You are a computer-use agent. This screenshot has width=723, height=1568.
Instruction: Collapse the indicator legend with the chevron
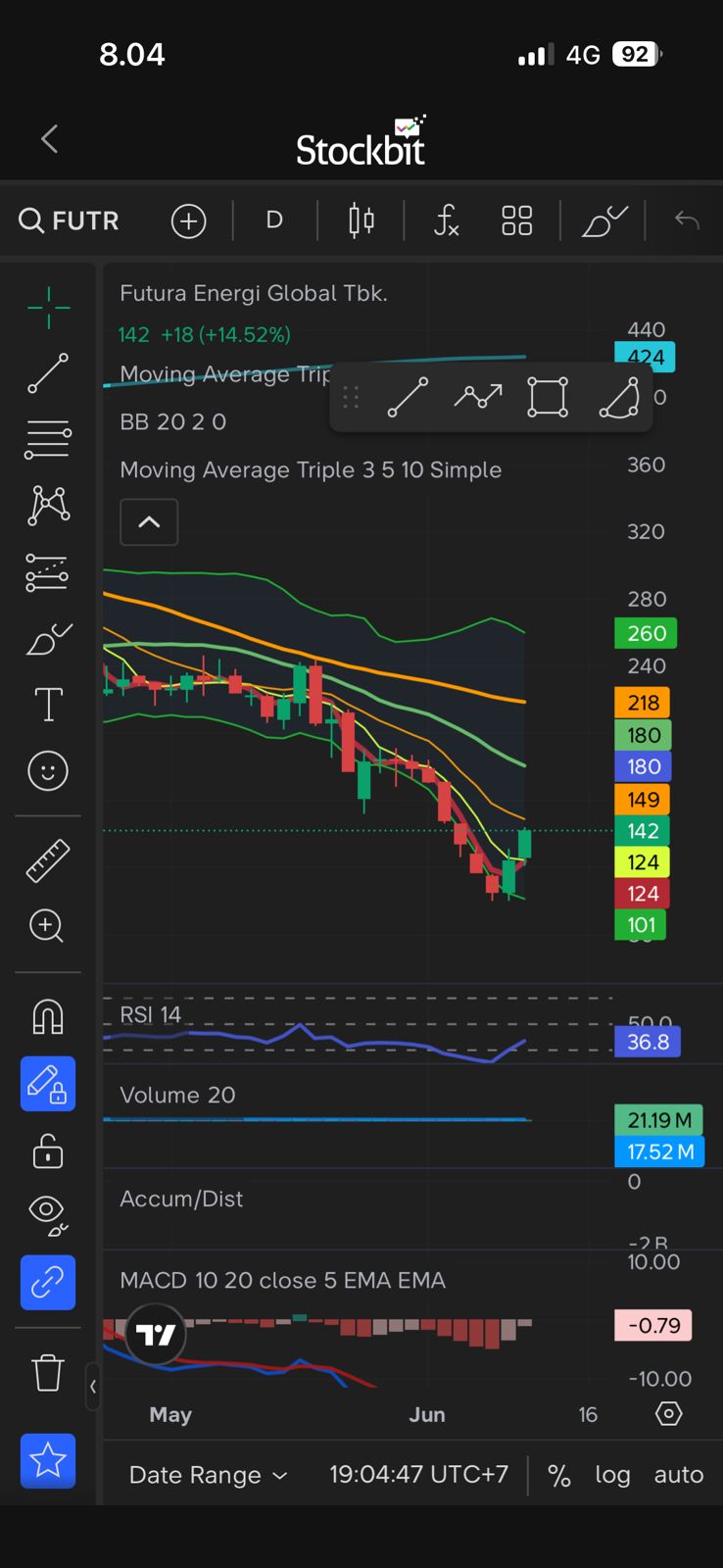(149, 522)
